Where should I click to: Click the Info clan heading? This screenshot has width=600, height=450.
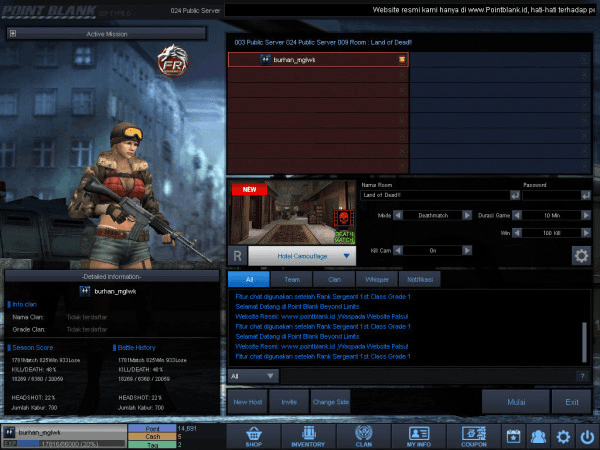pyautogui.click(x=24, y=304)
